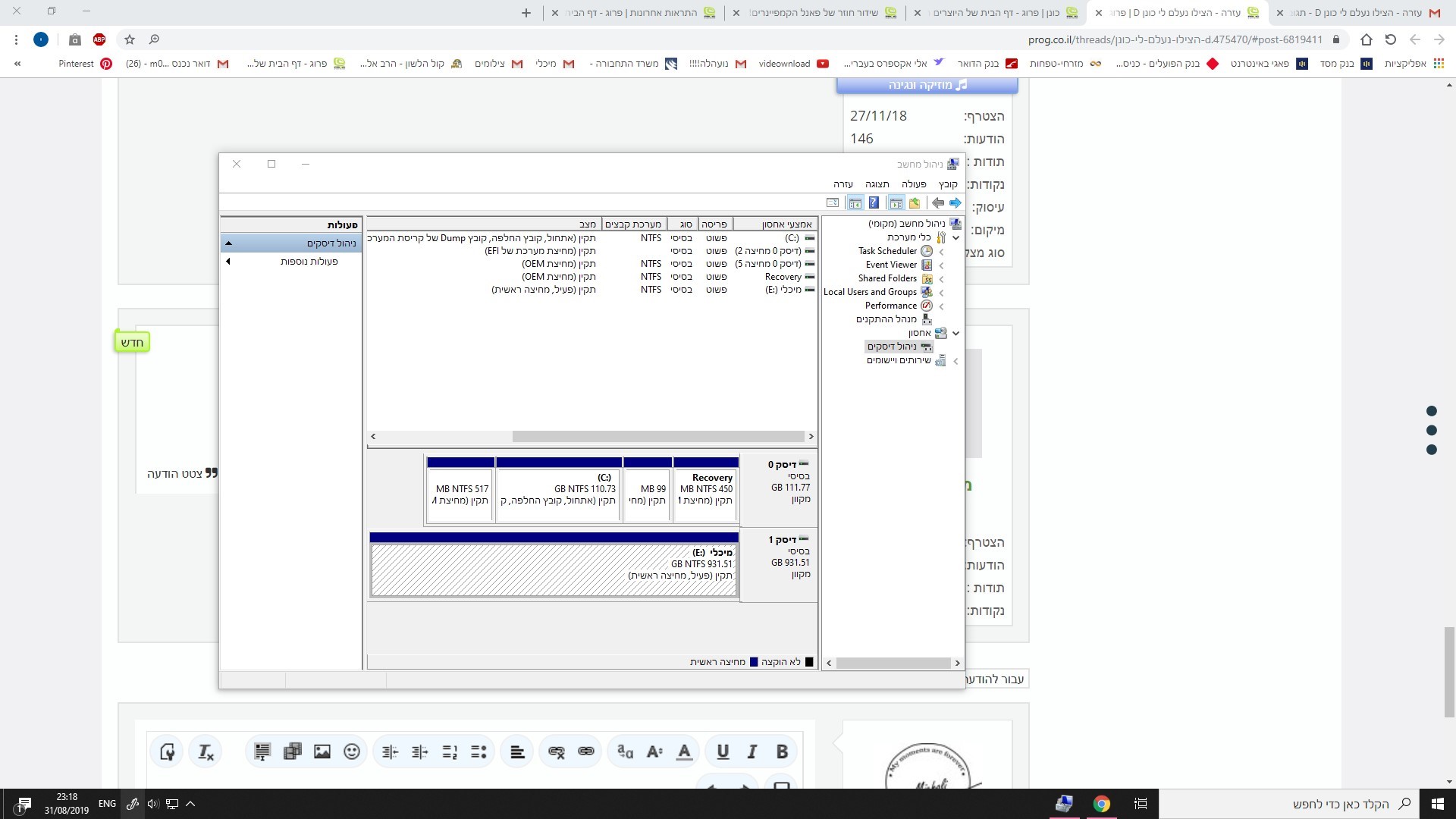Click the text color A button

tap(684, 752)
